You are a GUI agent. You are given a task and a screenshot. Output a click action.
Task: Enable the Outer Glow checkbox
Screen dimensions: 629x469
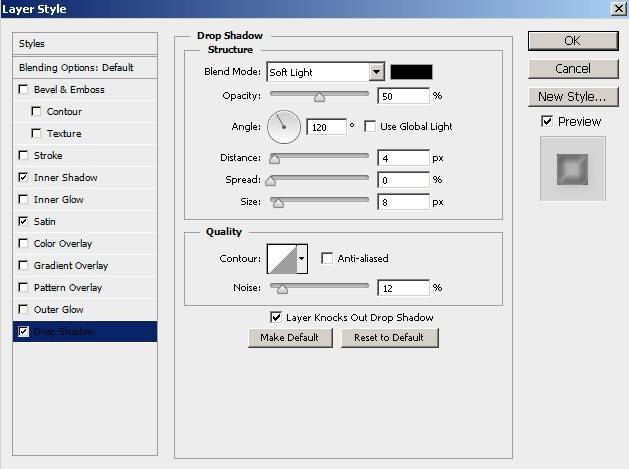(23, 309)
